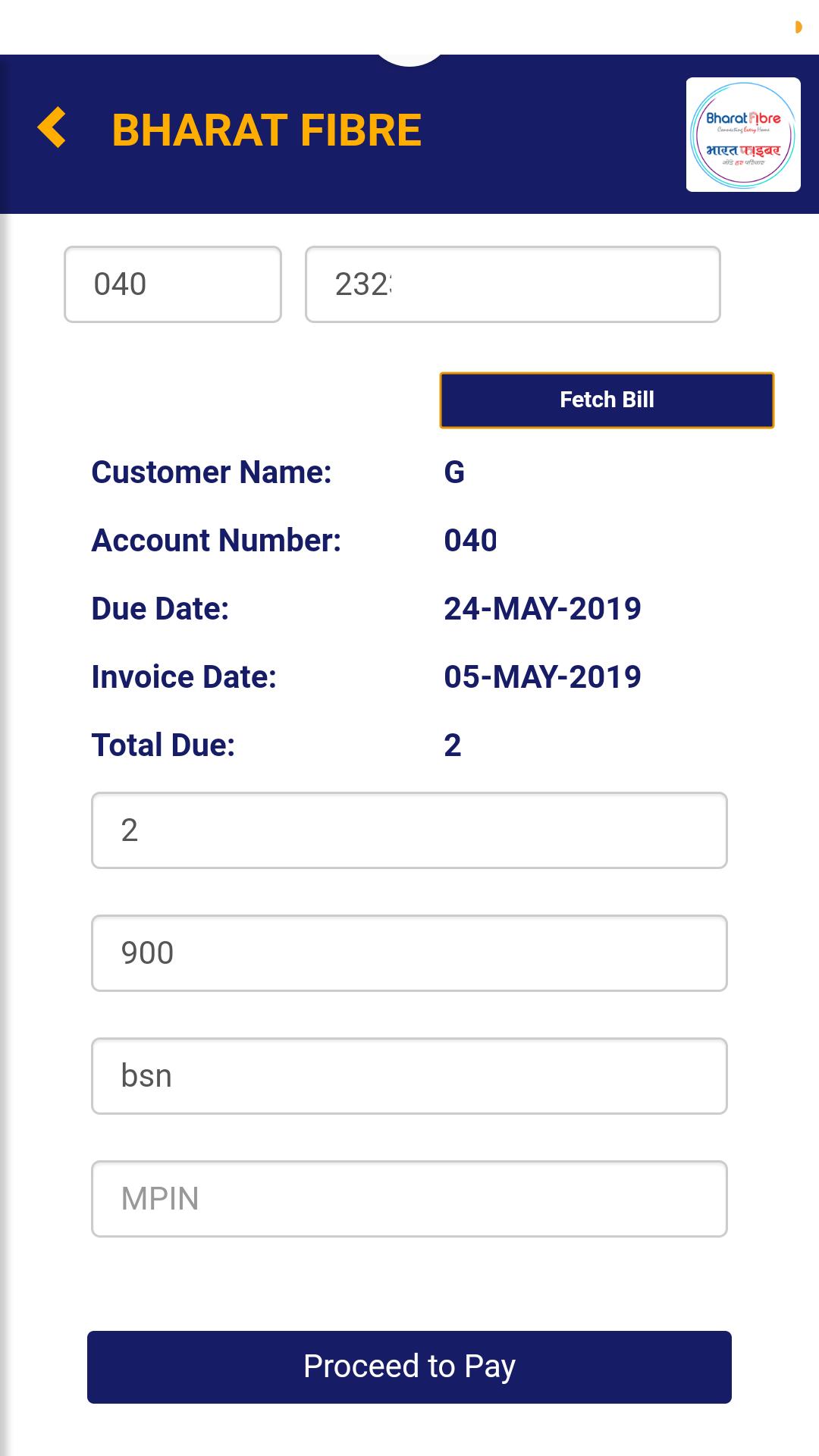Tap the Due Date label
The height and width of the screenshot is (1456, 819).
(160, 609)
